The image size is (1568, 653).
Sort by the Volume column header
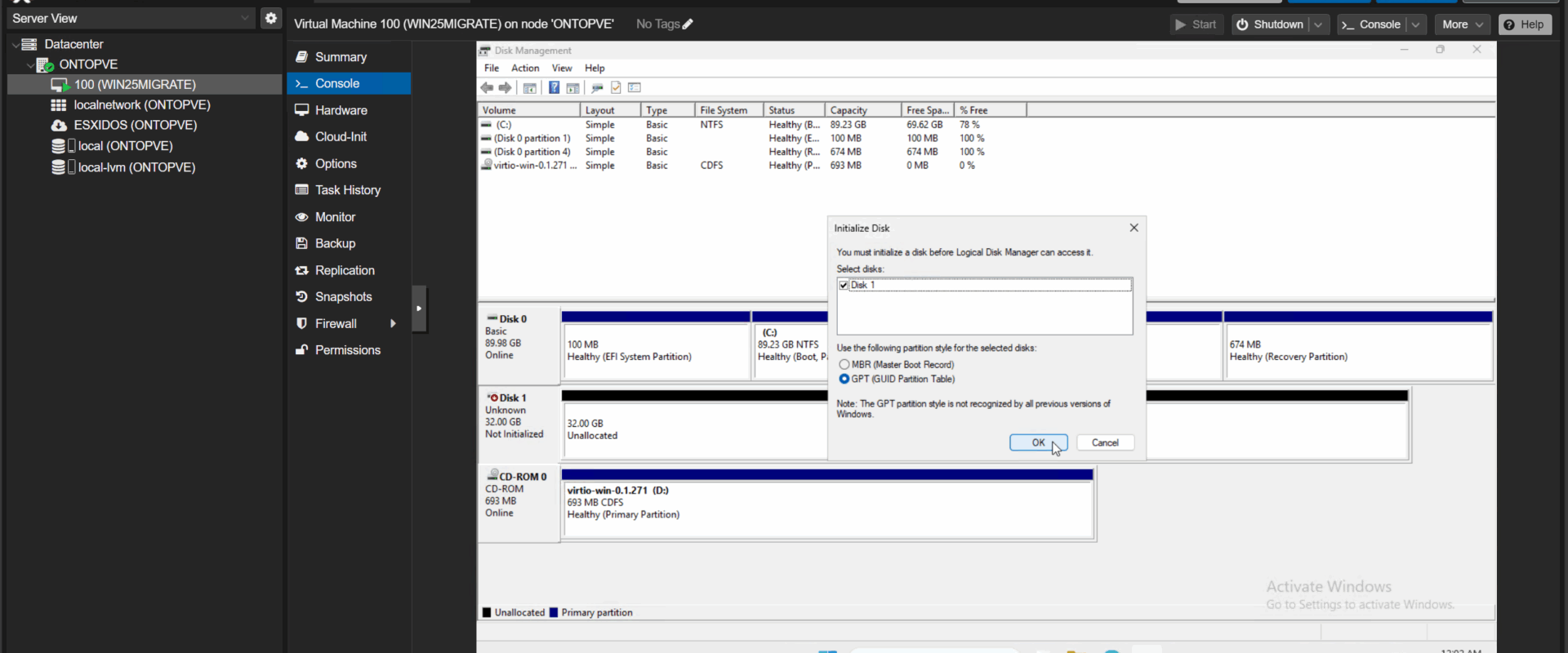[x=529, y=110]
